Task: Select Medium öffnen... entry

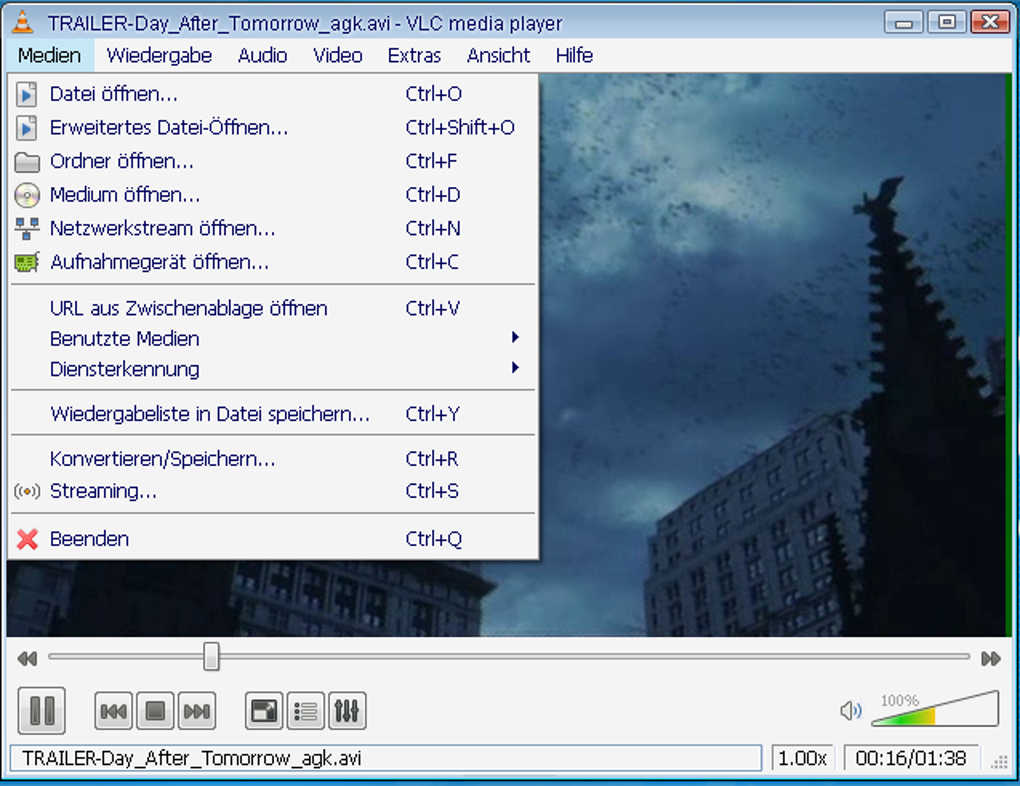Action: (x=273, y=195)
